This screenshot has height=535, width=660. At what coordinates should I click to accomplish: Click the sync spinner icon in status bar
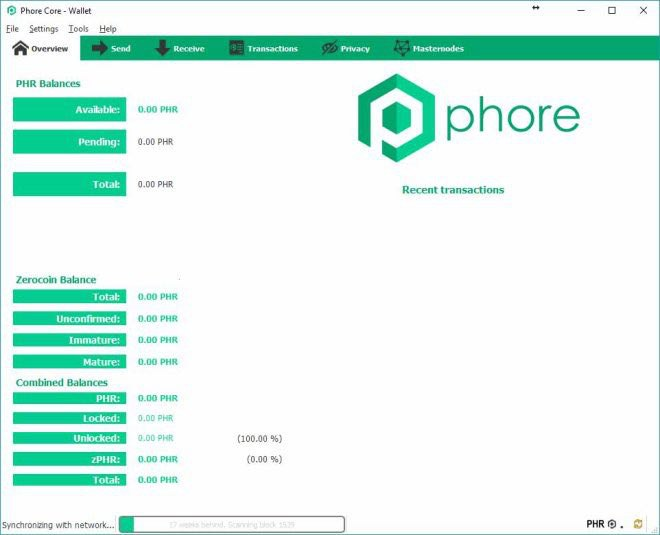pyautogui.click(x=638, y=524)
